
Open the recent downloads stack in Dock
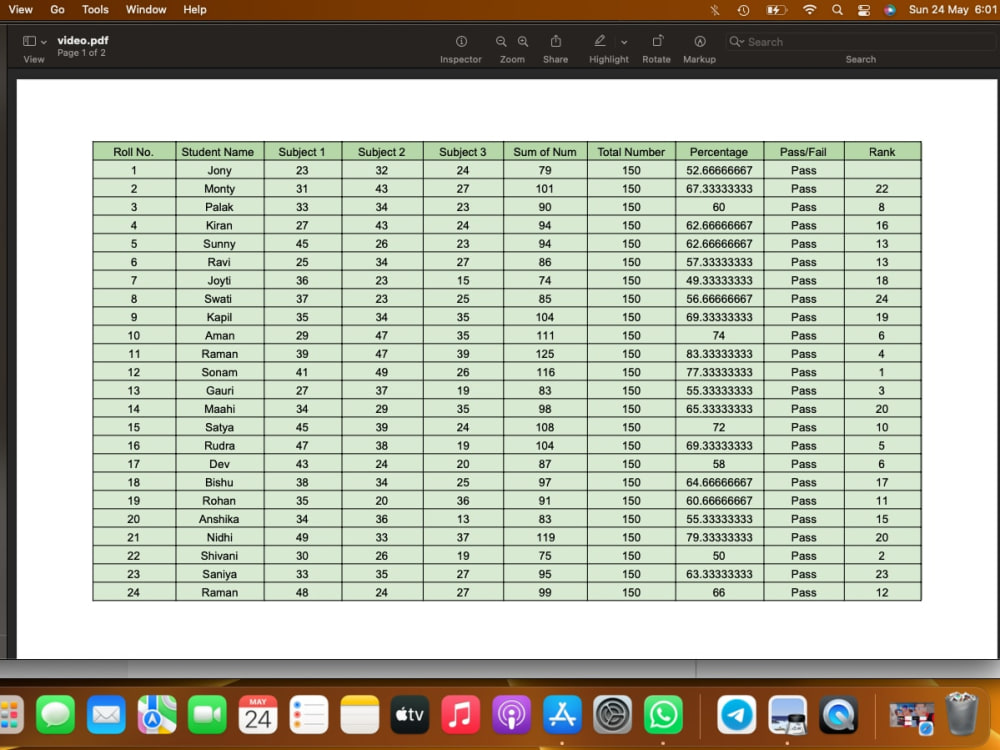pos(911,716)
